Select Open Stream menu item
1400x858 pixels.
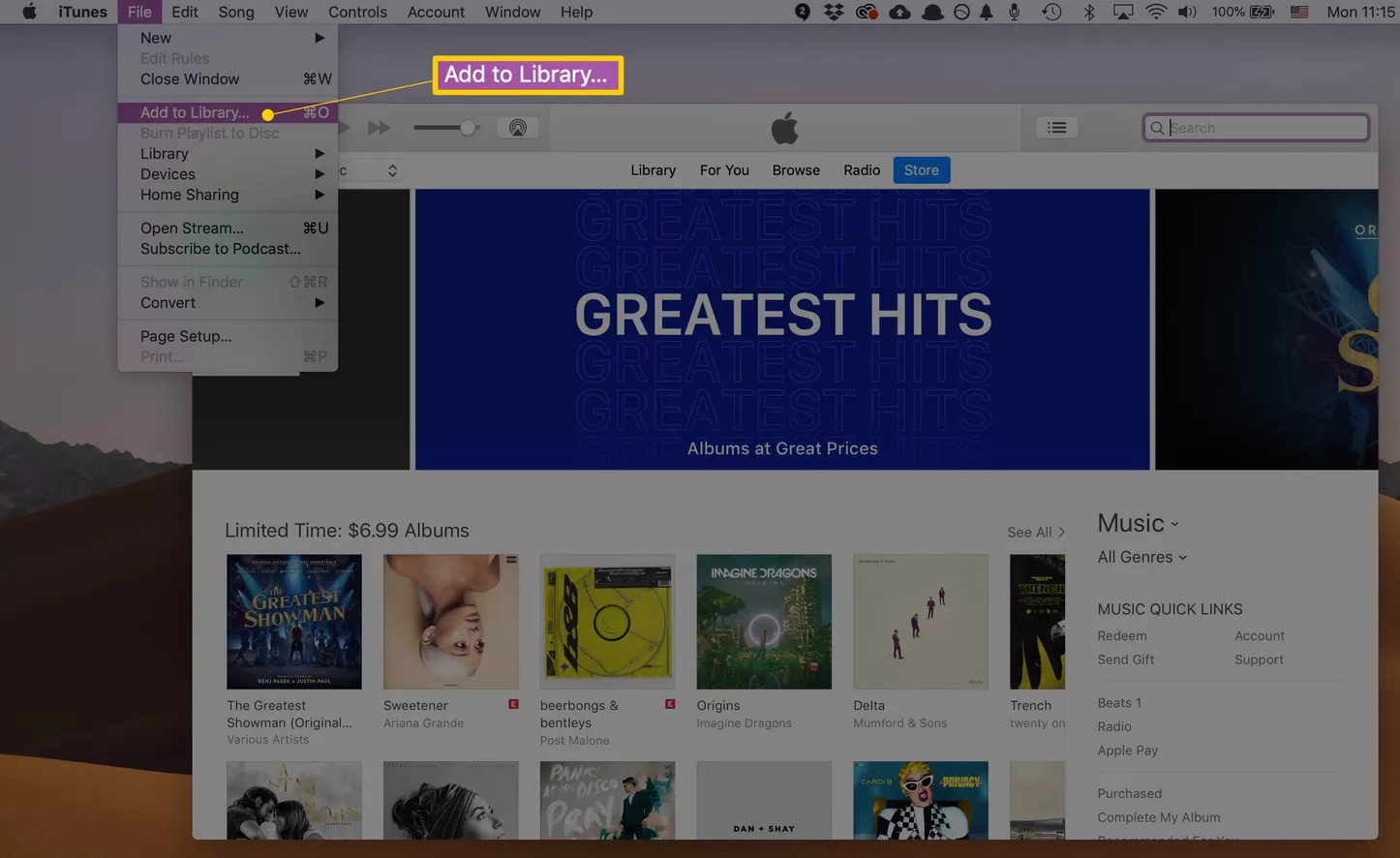tap(192, 229)
